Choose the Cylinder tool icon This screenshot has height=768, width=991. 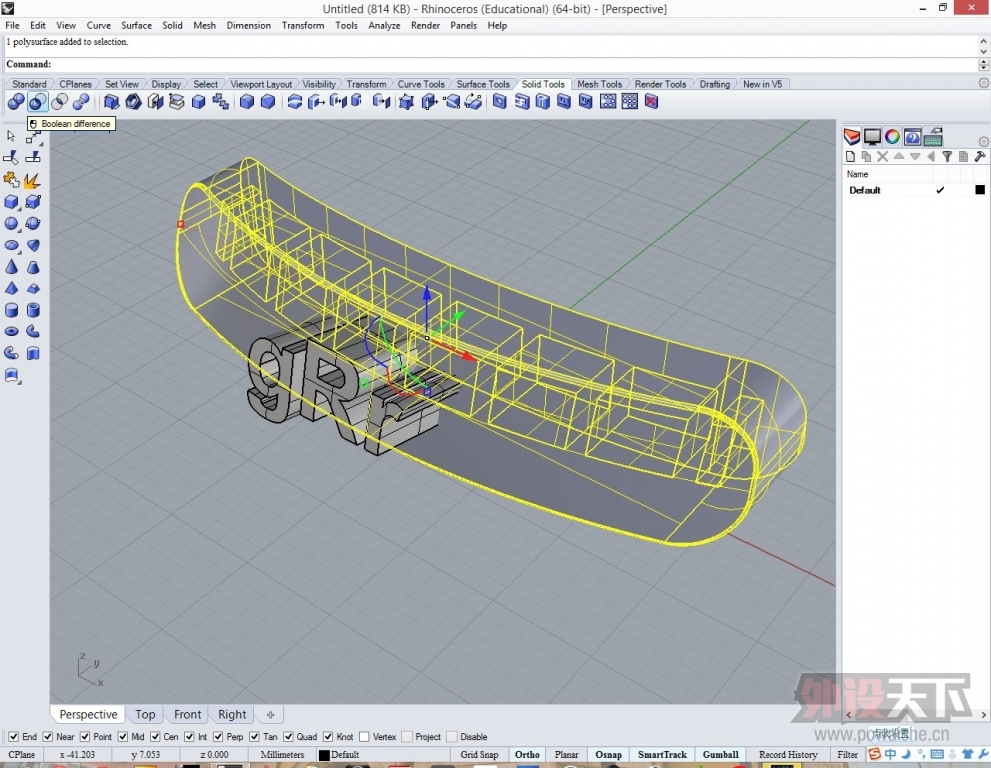(11, 310)
